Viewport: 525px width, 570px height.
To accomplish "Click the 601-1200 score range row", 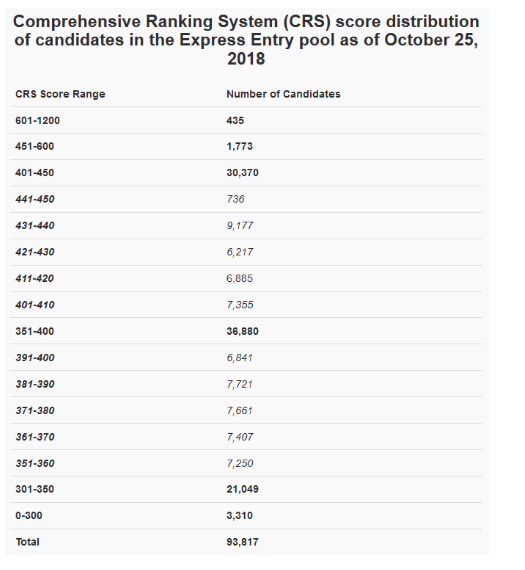I will (x=246, y=120).
